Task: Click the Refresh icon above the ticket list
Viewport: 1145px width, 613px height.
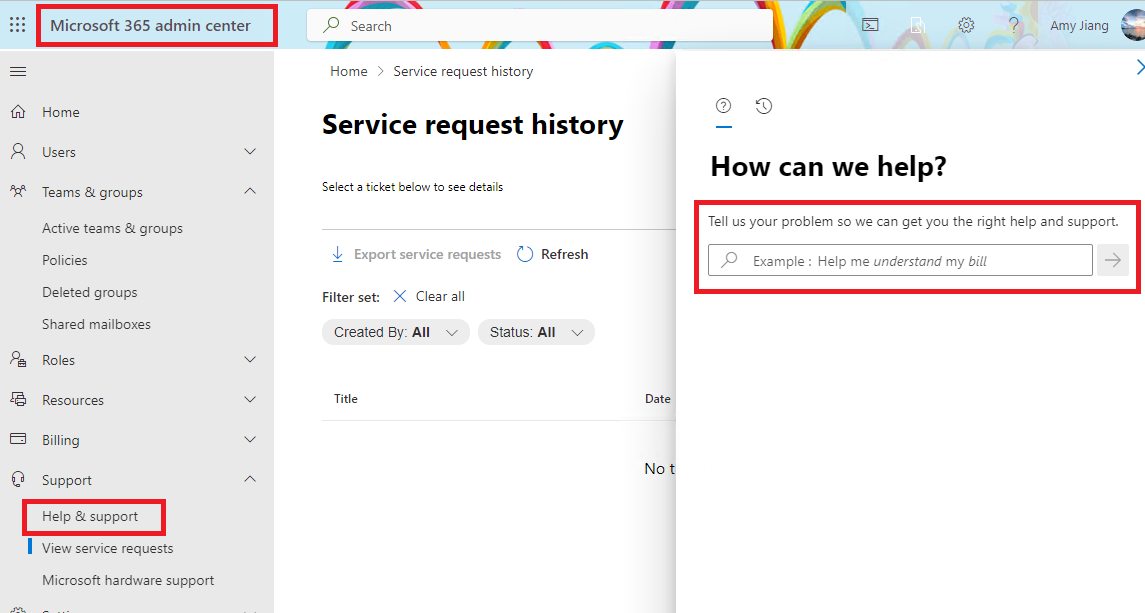Action: tap(525, 254)
